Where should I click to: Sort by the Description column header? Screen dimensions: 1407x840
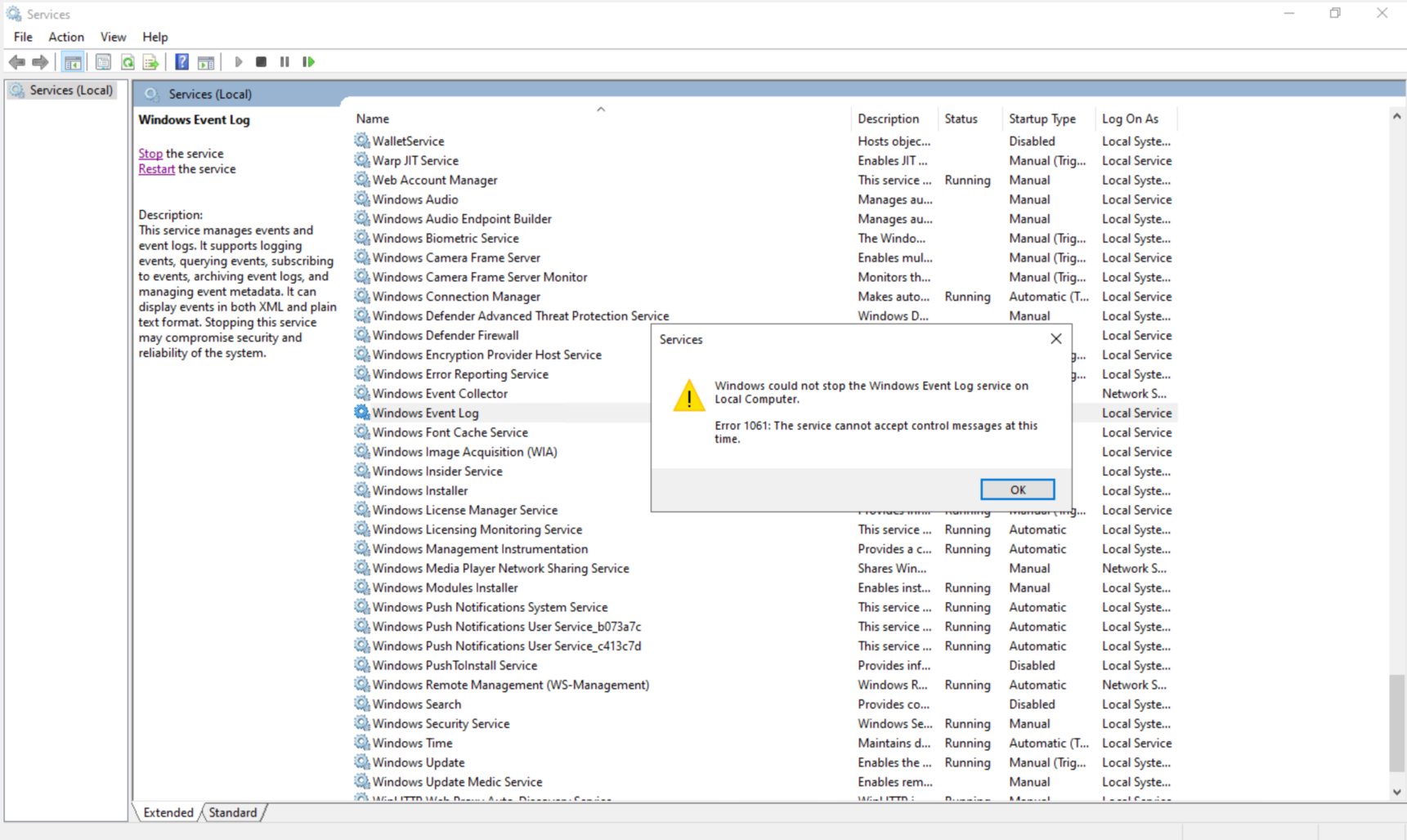point(894,118)
